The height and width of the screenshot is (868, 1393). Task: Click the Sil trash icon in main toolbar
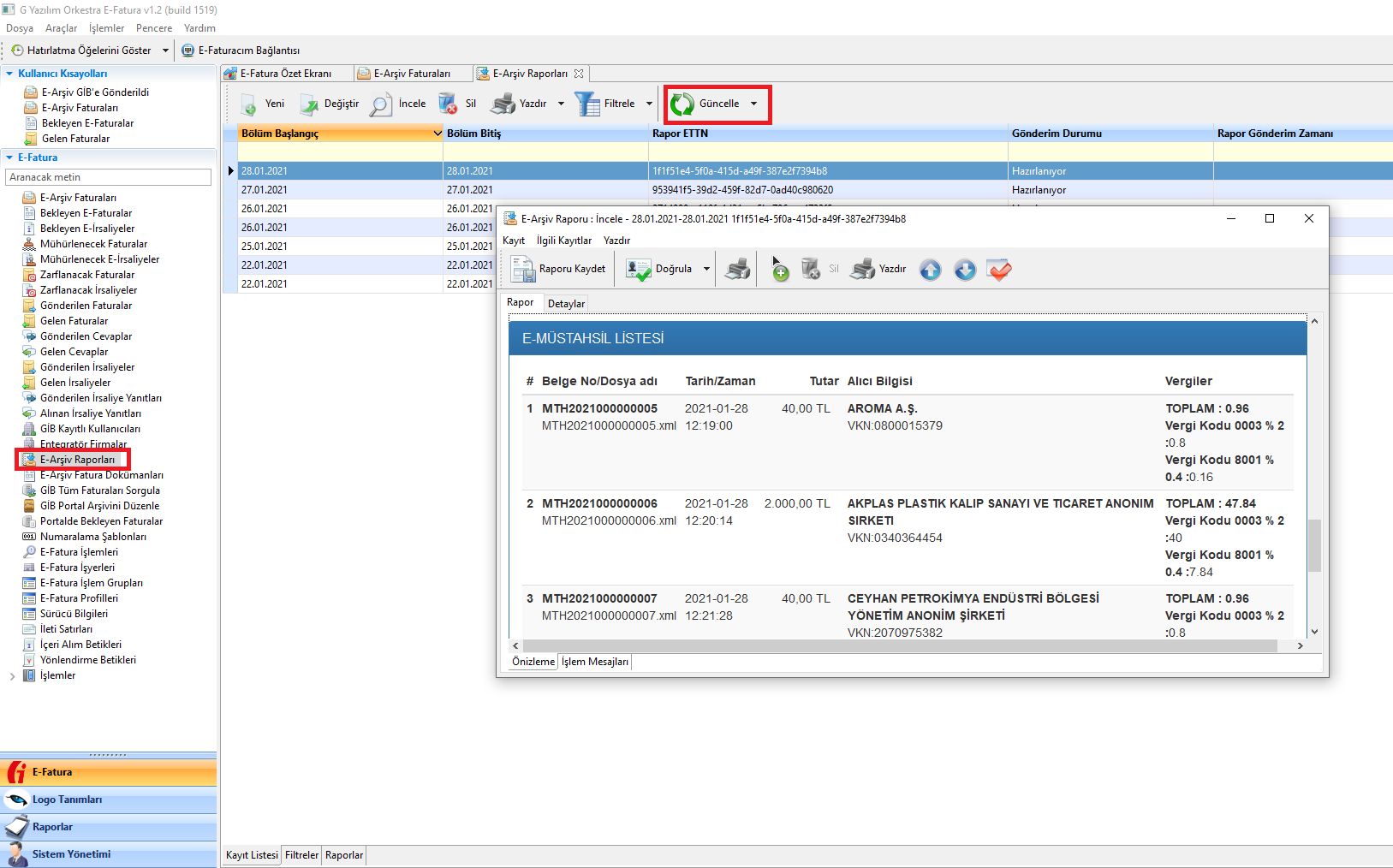448,104
